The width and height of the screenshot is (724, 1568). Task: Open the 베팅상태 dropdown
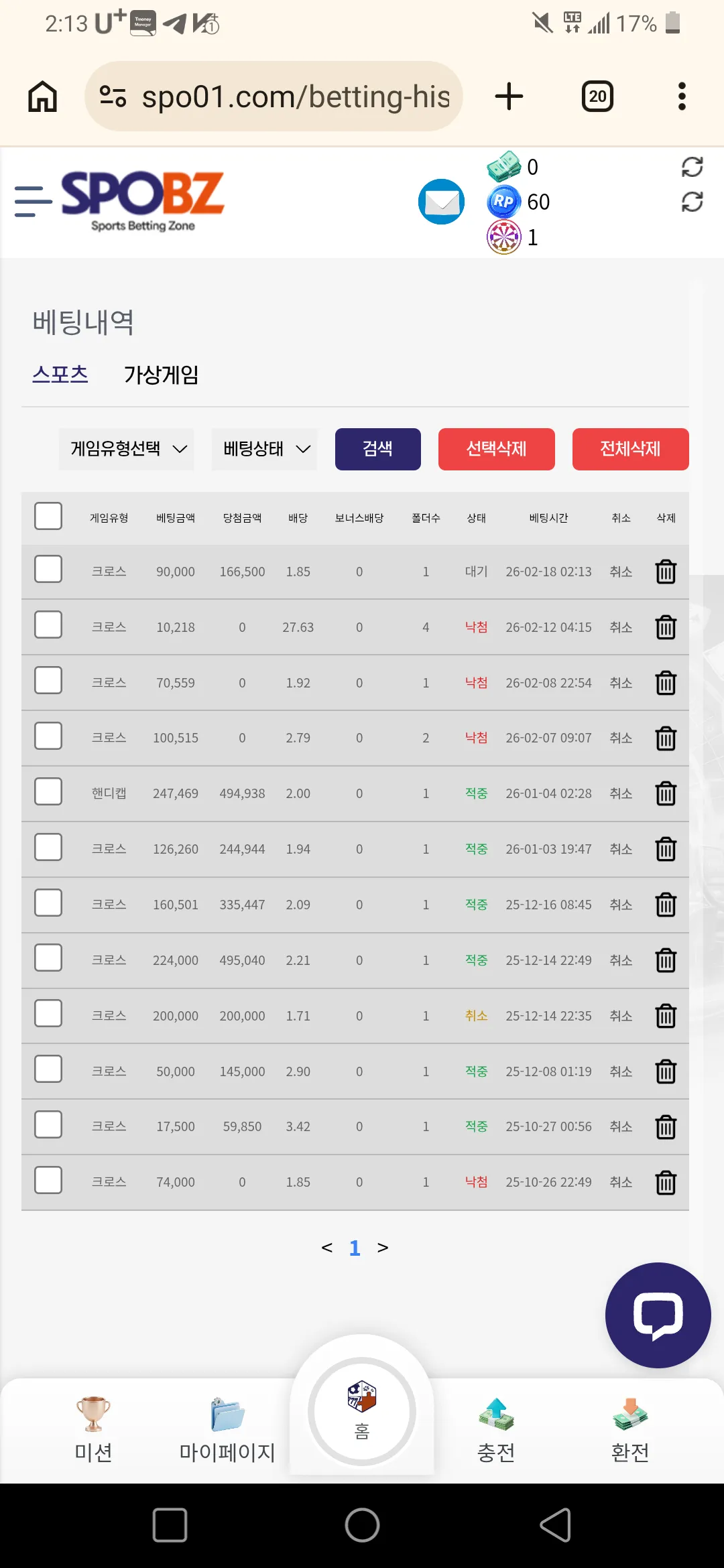(264, 449)
